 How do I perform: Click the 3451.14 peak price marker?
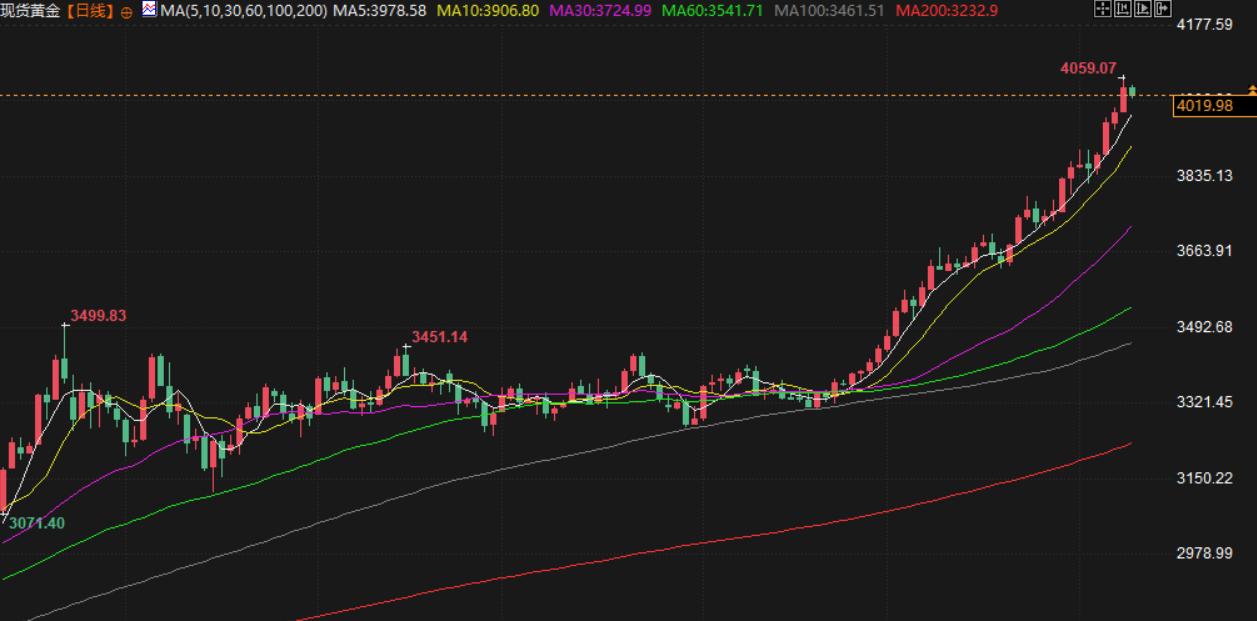[x=439, y=337]
